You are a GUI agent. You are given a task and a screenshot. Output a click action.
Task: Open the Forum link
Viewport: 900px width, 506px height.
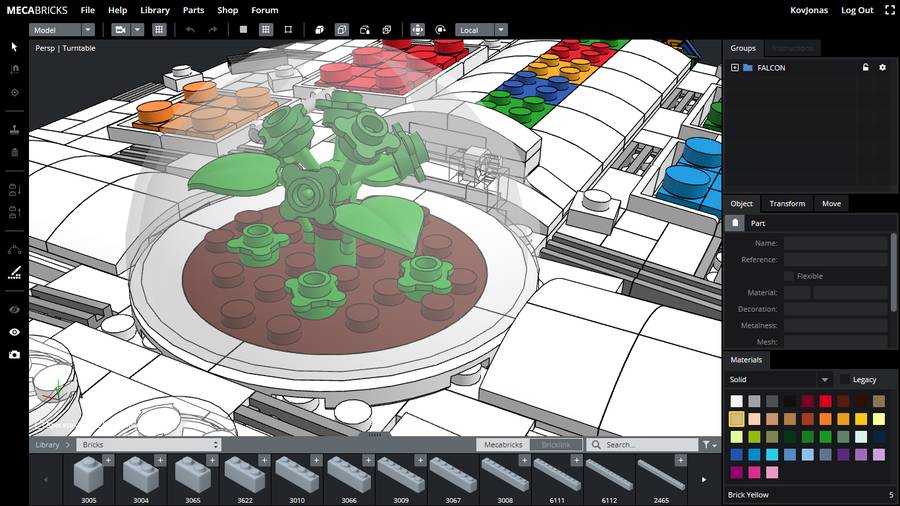265,10
